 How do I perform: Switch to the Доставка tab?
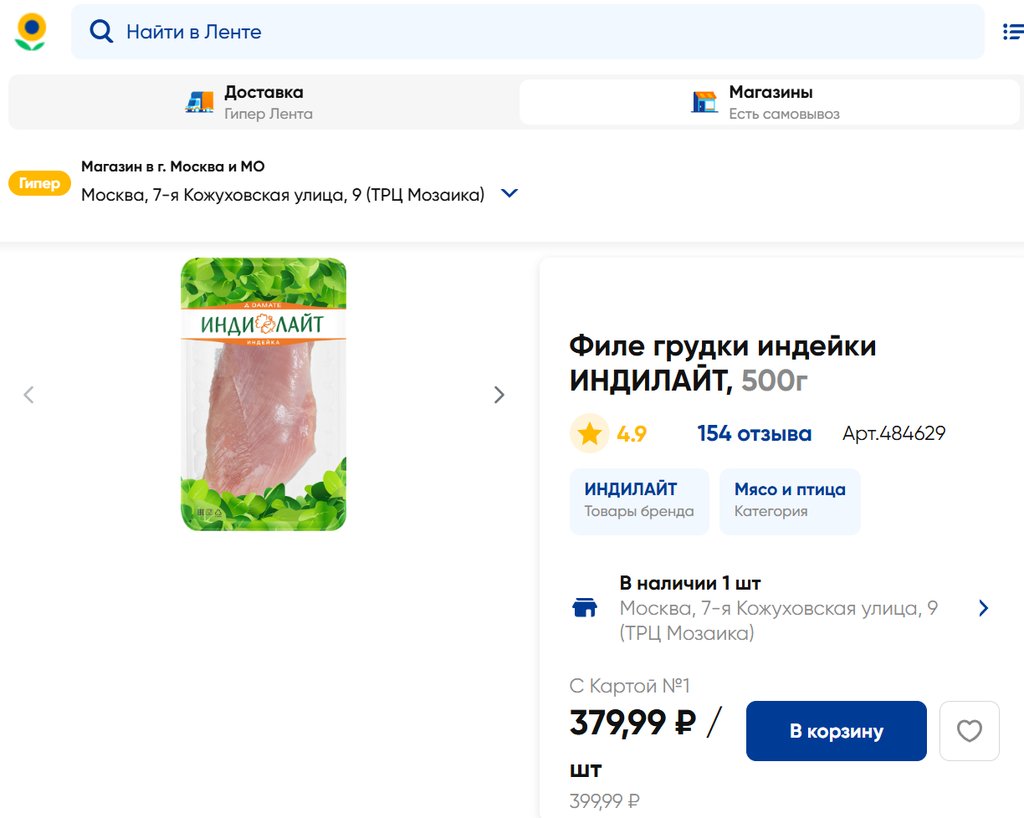263,102
